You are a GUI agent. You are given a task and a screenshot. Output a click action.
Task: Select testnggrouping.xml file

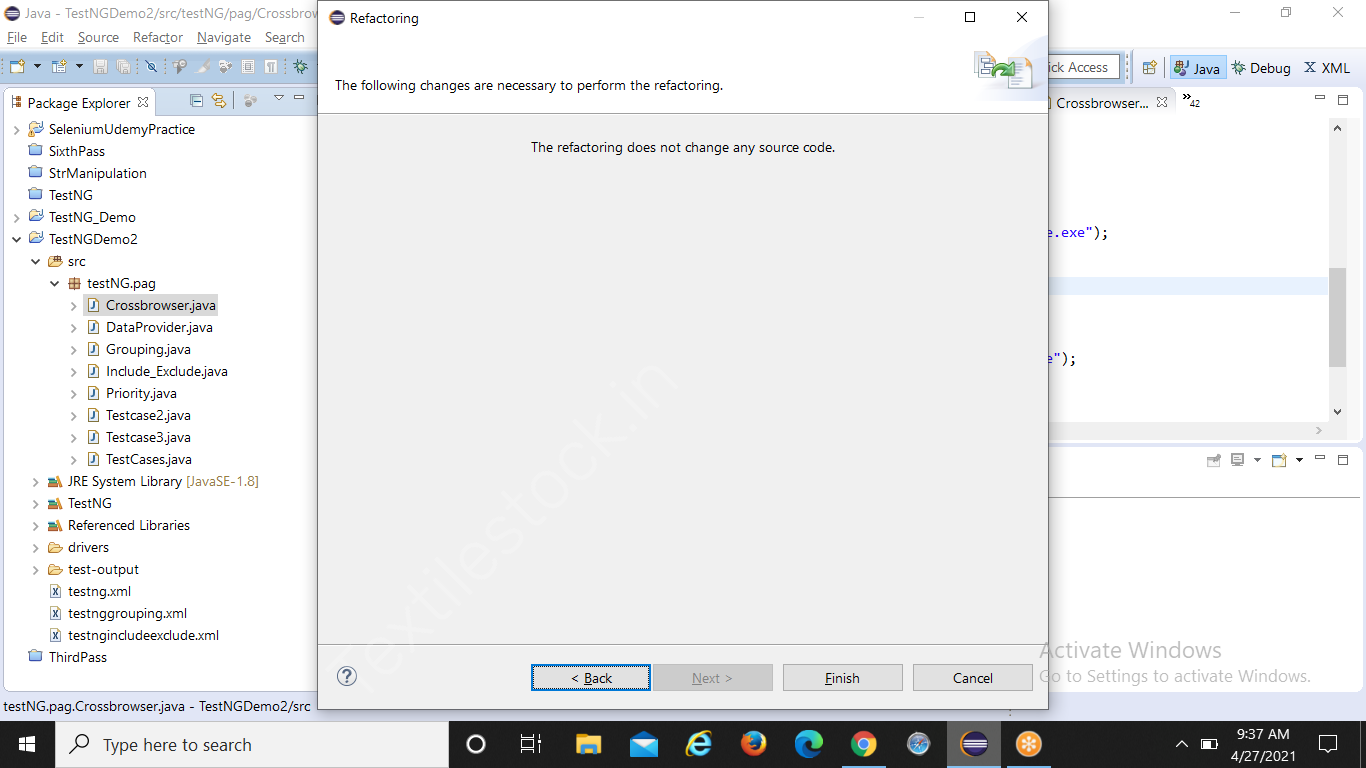pos(118,614)
